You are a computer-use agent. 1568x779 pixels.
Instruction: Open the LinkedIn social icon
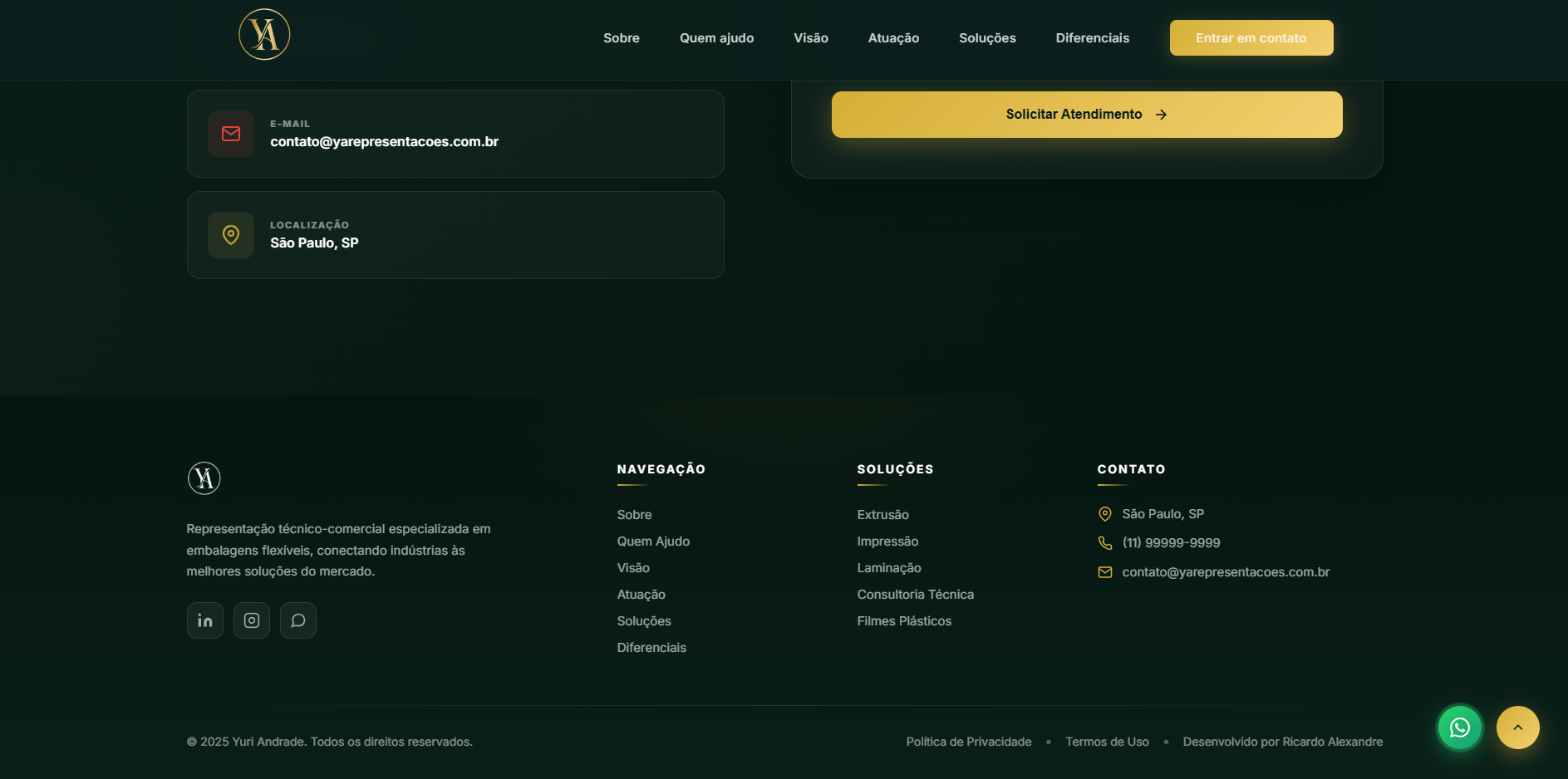tap(205, 620)
